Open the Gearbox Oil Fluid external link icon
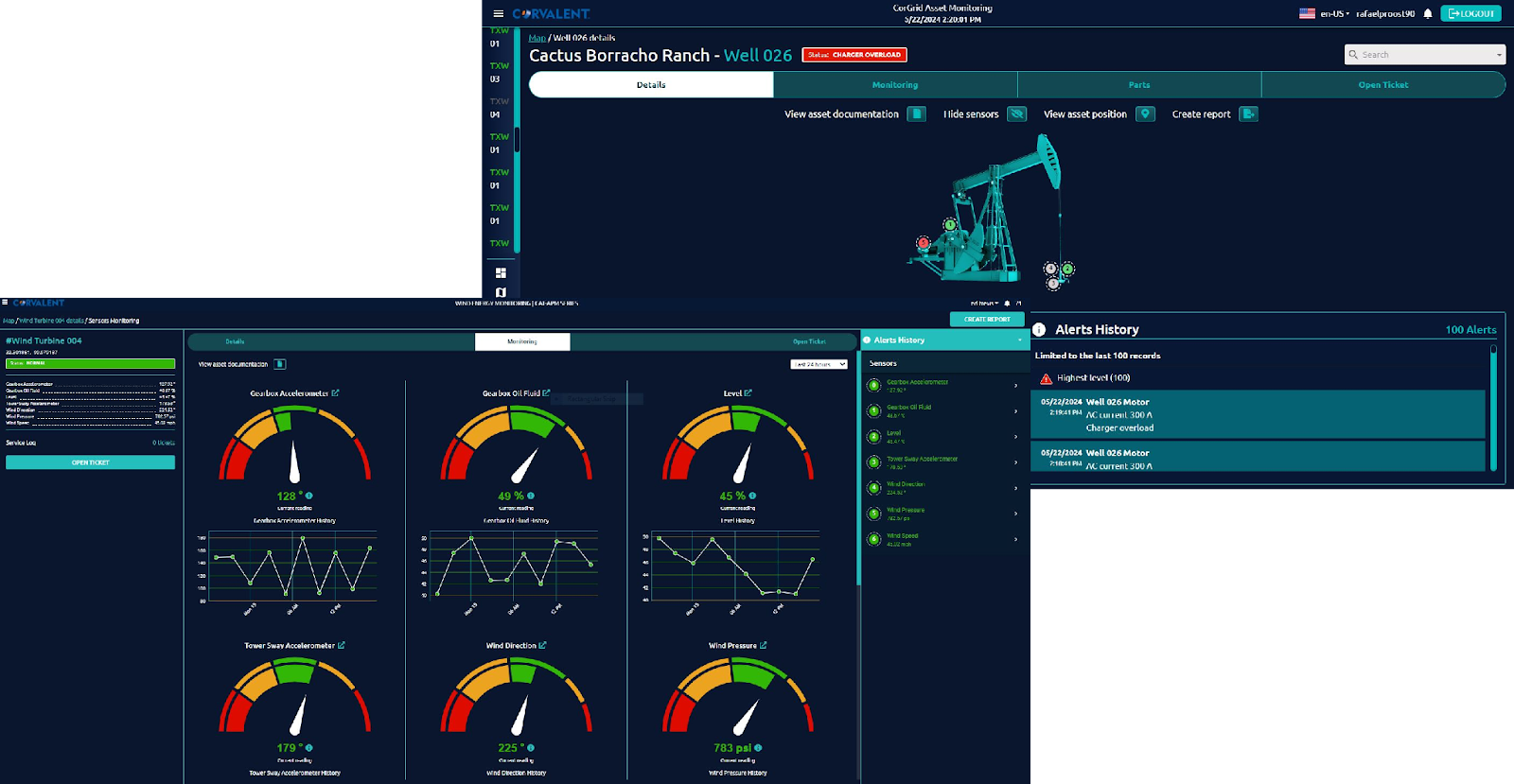 coord(546,392)
